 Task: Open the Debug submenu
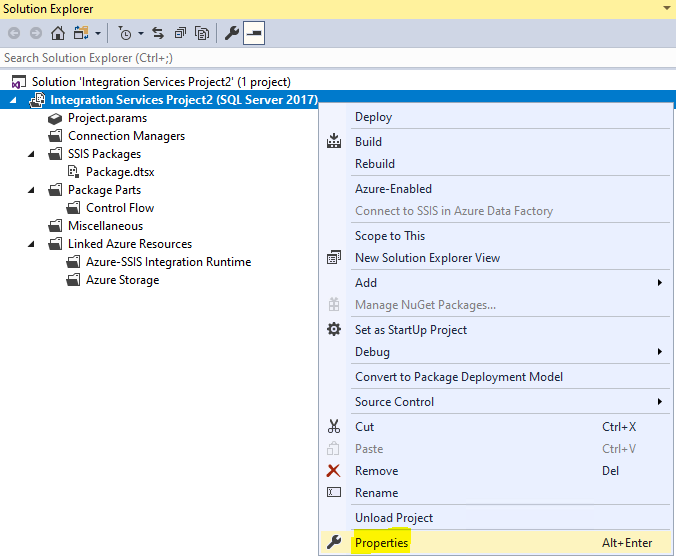[x=494, y=352]
